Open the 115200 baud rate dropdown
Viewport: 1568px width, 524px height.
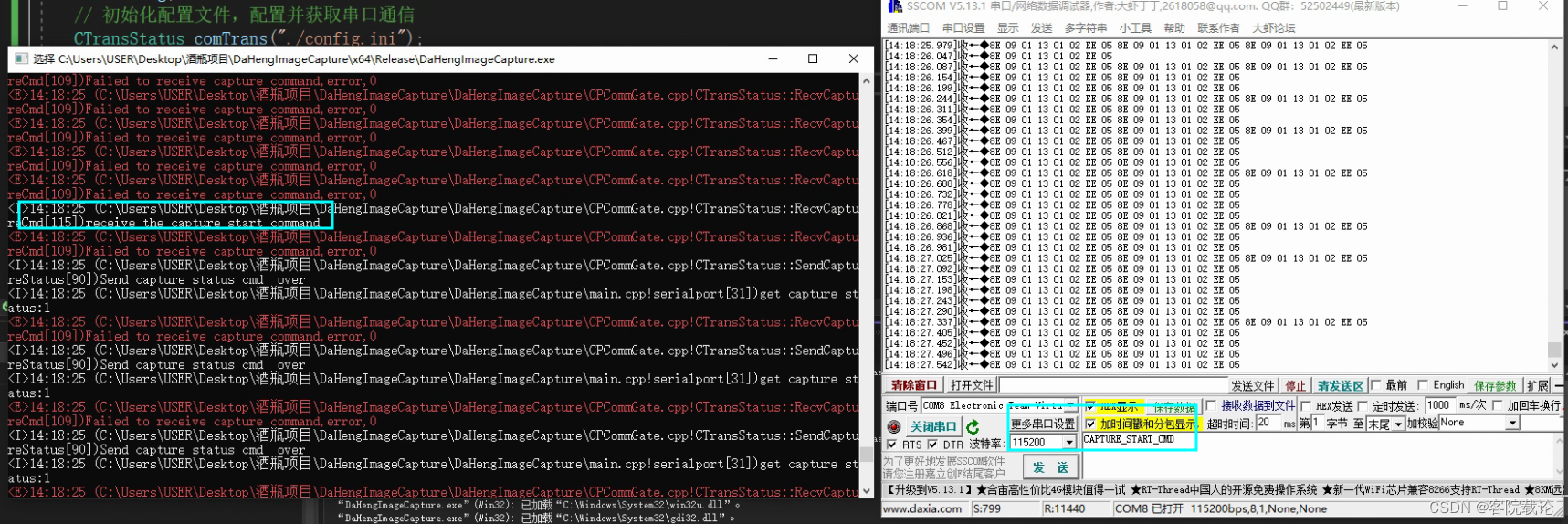point(1069,443)
